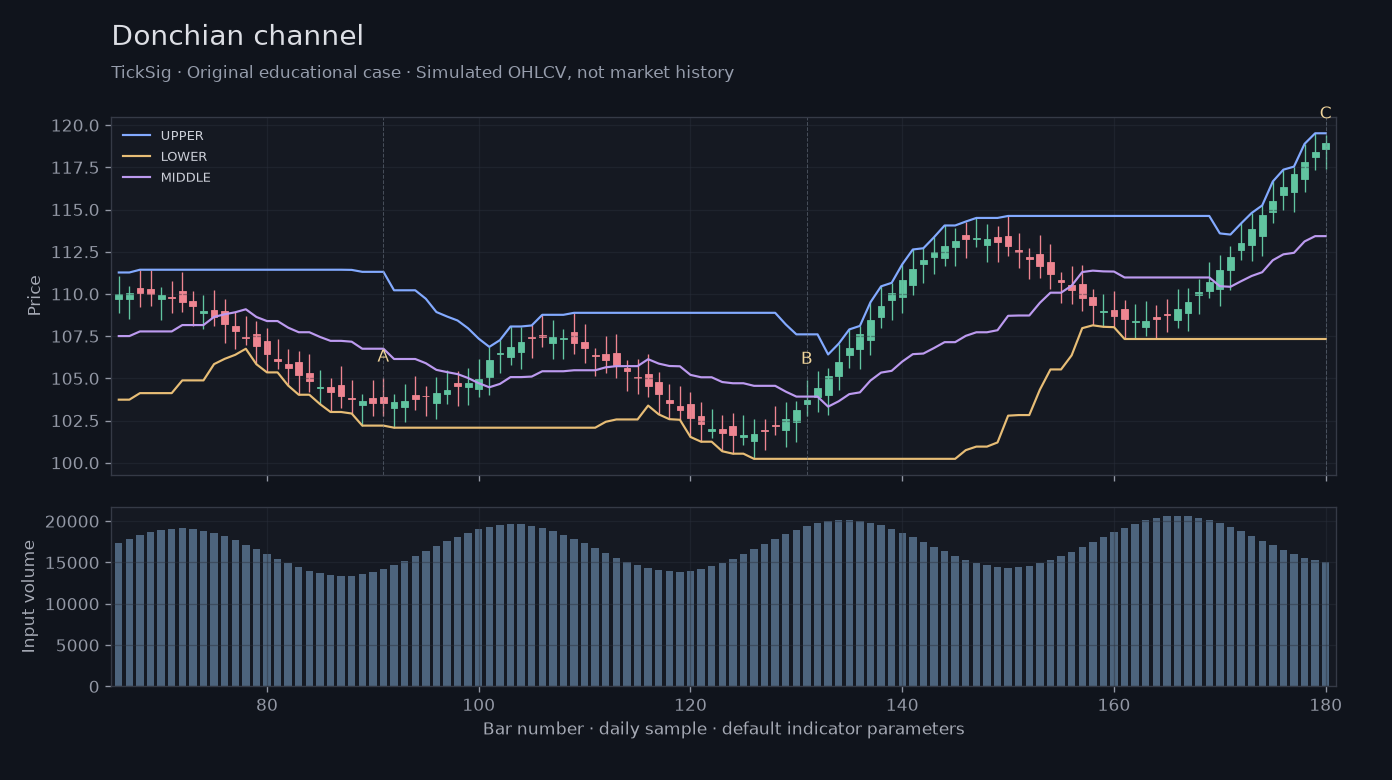Click the "Input volume" axis label
This screenshot has width=1392, height=780.
click(30, 596)
